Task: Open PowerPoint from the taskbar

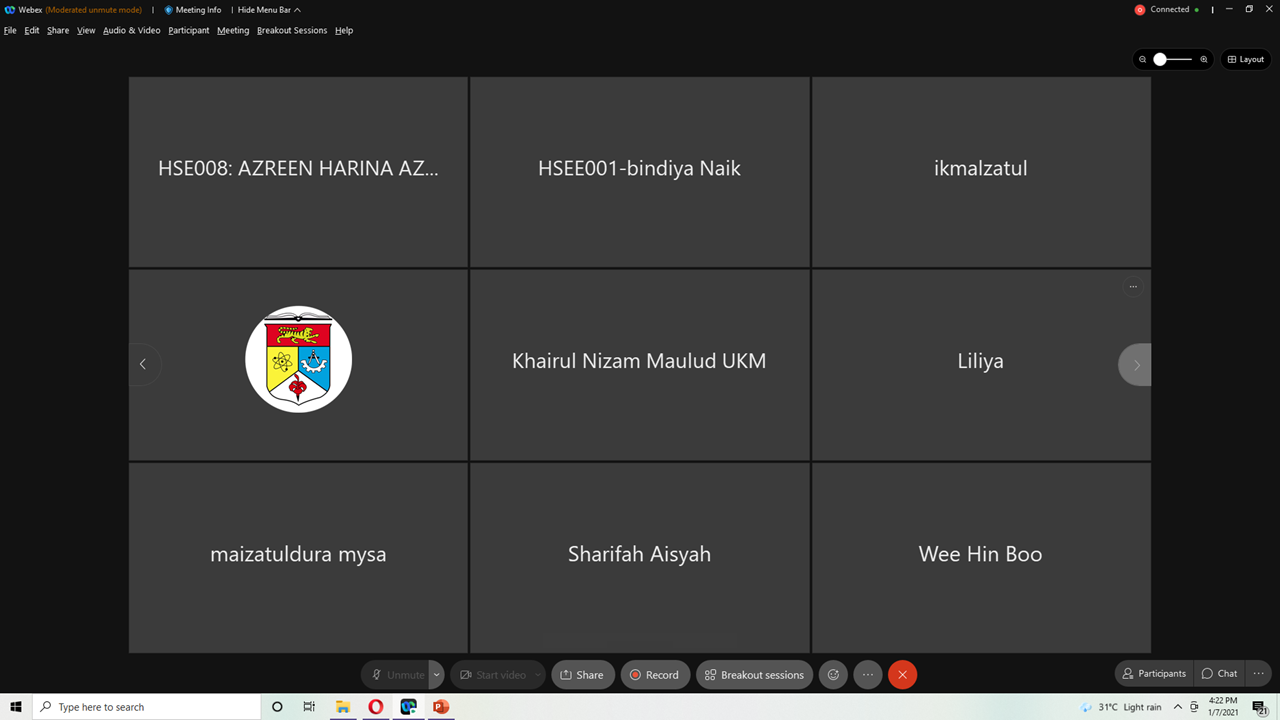Action: point(441,707)
